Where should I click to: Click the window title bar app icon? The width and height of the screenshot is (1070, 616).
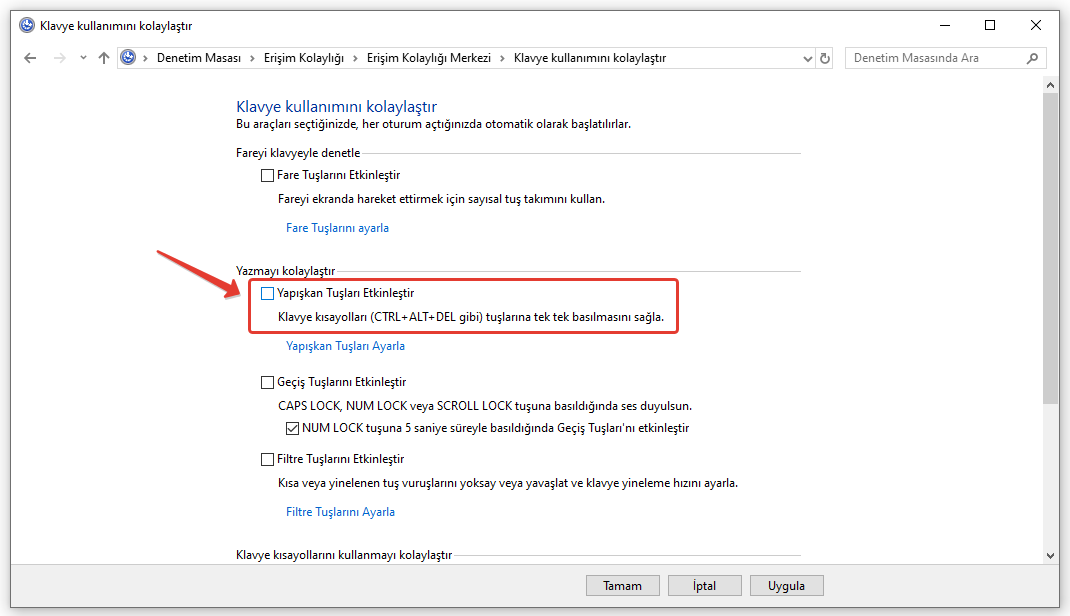pos(27,25)
